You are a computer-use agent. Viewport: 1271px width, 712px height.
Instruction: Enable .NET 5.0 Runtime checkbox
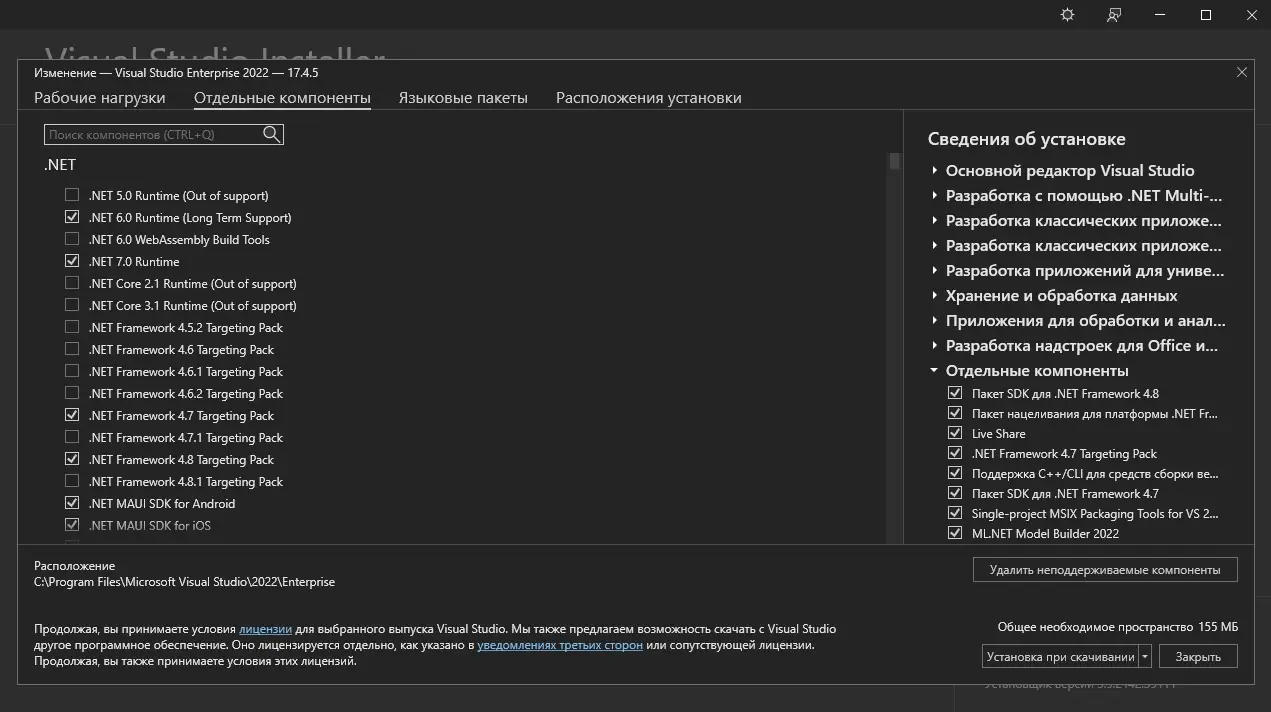click(x=72, y=196)
